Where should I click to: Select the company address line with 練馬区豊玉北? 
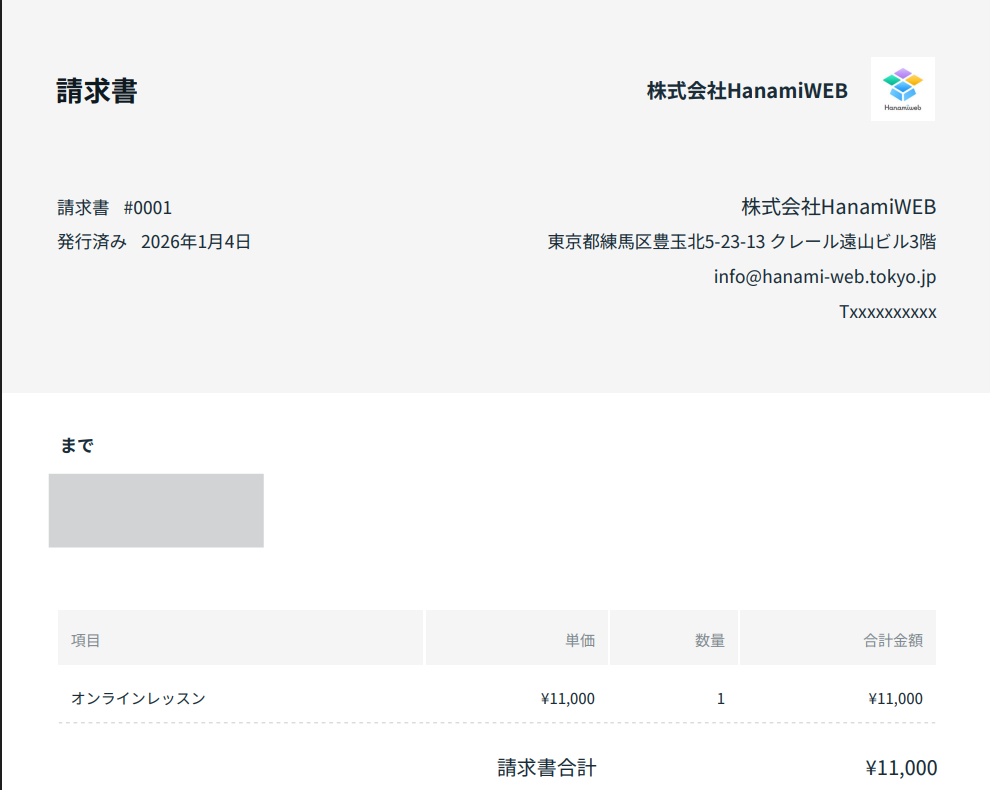coord(741,242)
